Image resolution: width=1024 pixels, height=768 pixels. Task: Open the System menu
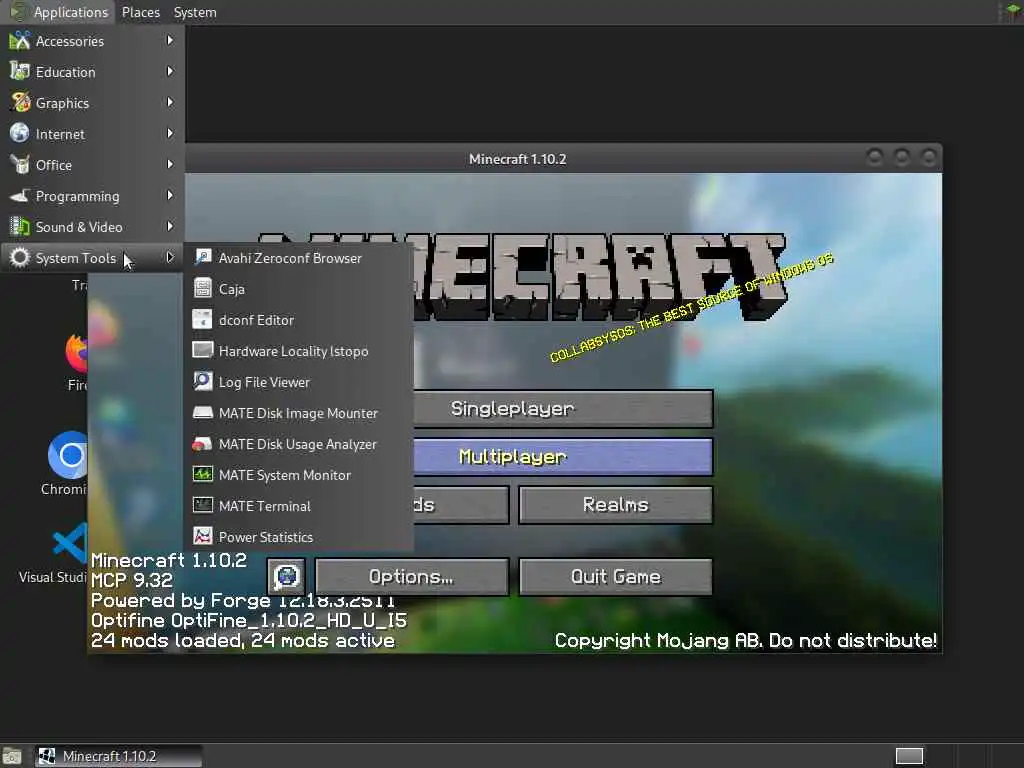195,12
